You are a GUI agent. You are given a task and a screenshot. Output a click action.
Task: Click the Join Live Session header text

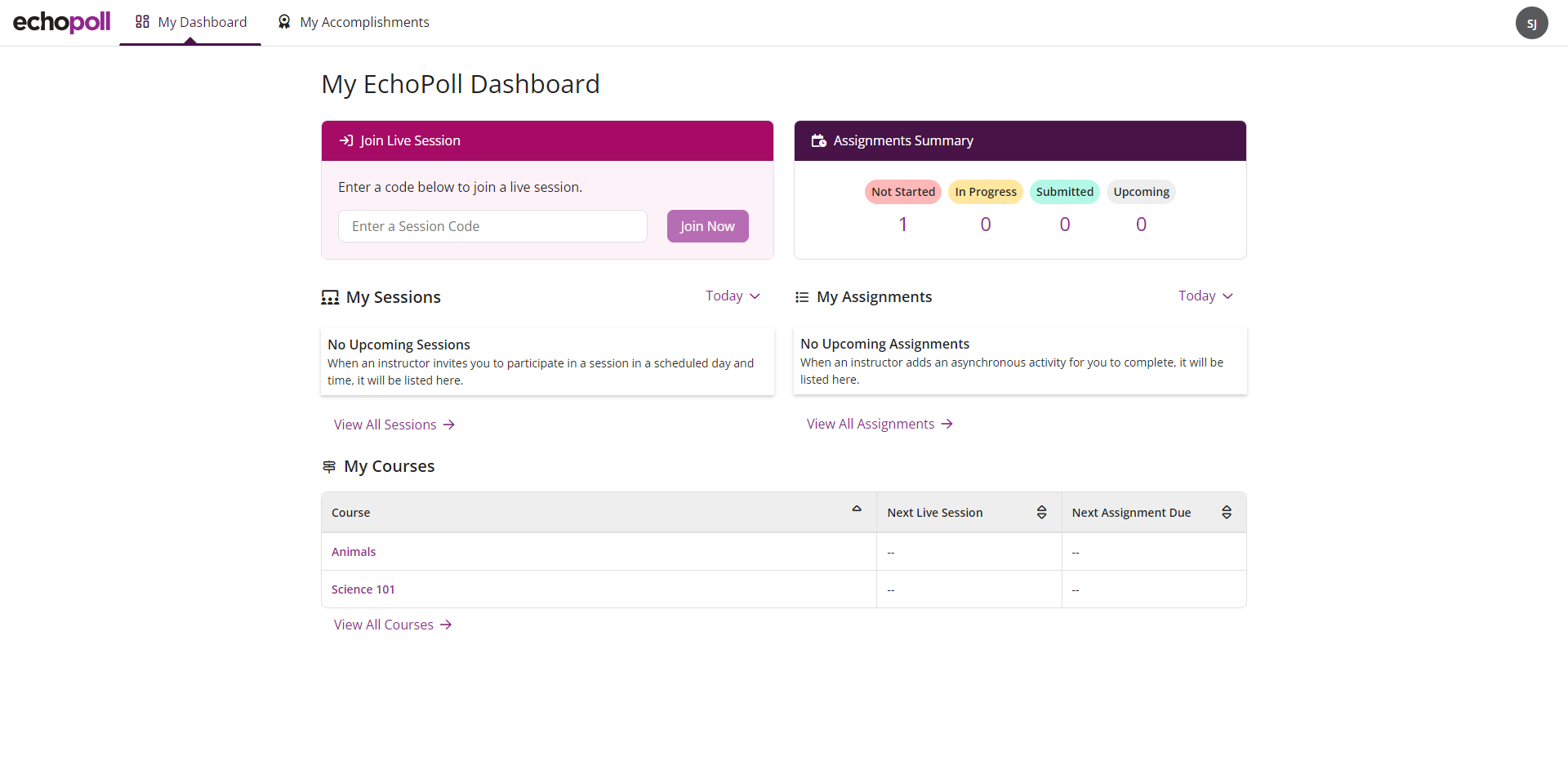pyautogui.click(x=410, y=140)
